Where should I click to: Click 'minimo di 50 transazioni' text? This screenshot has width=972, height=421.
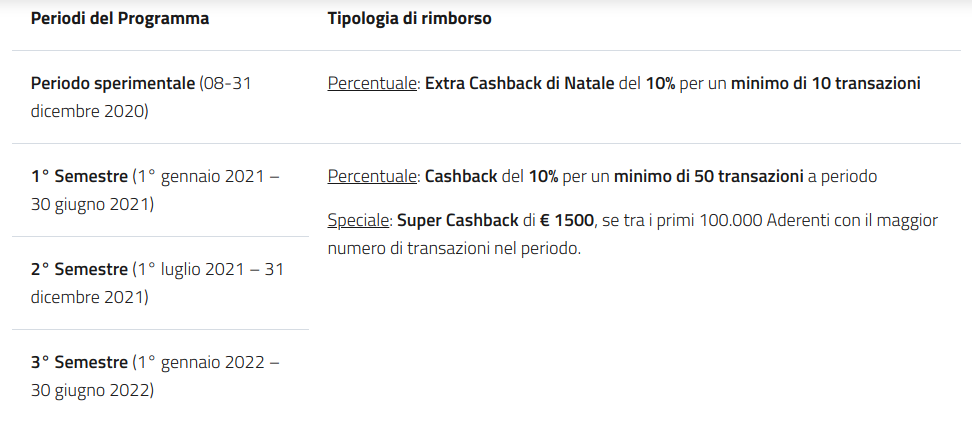point(709,176)
